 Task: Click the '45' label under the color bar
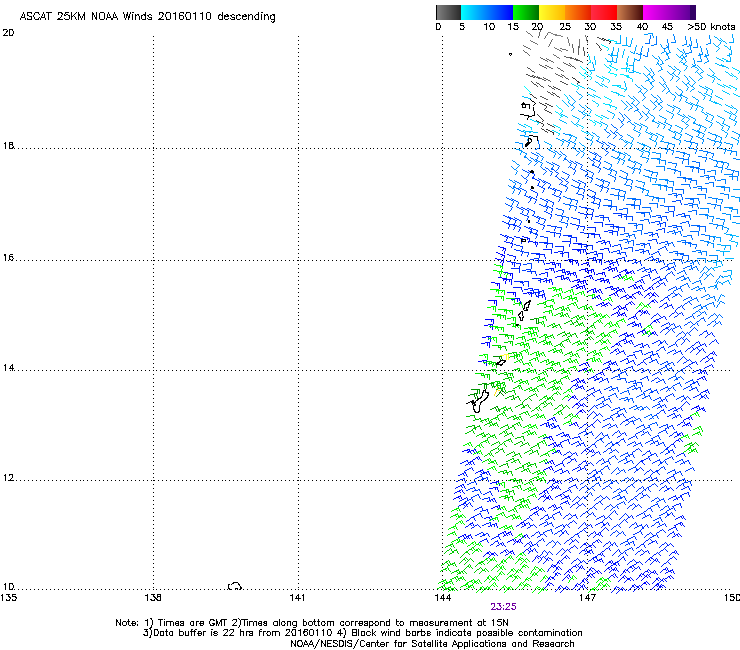pyautogui.click(x=667, y=26)
